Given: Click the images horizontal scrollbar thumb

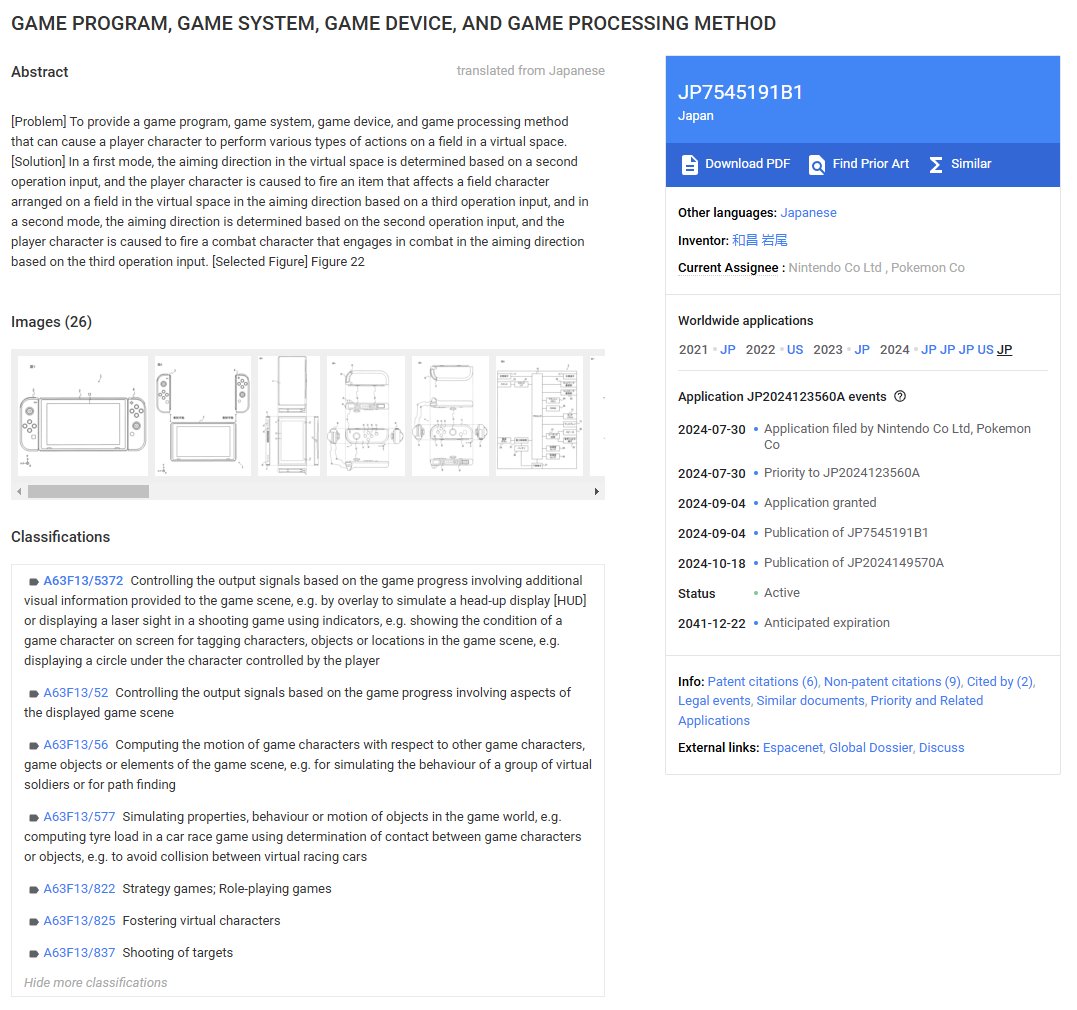Looking at the screenshot, I should tap(88, 492).
